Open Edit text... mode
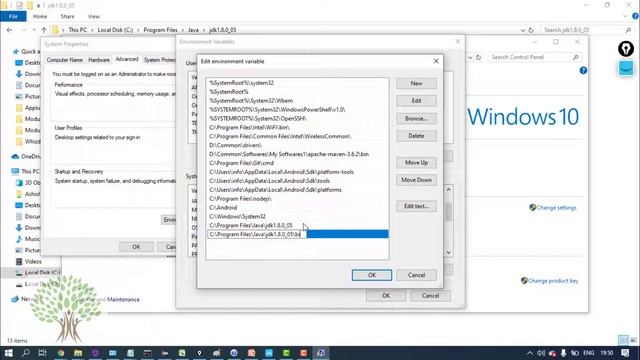Image resolution: width=640 pixels, height=360 pixels. point(416,206)
